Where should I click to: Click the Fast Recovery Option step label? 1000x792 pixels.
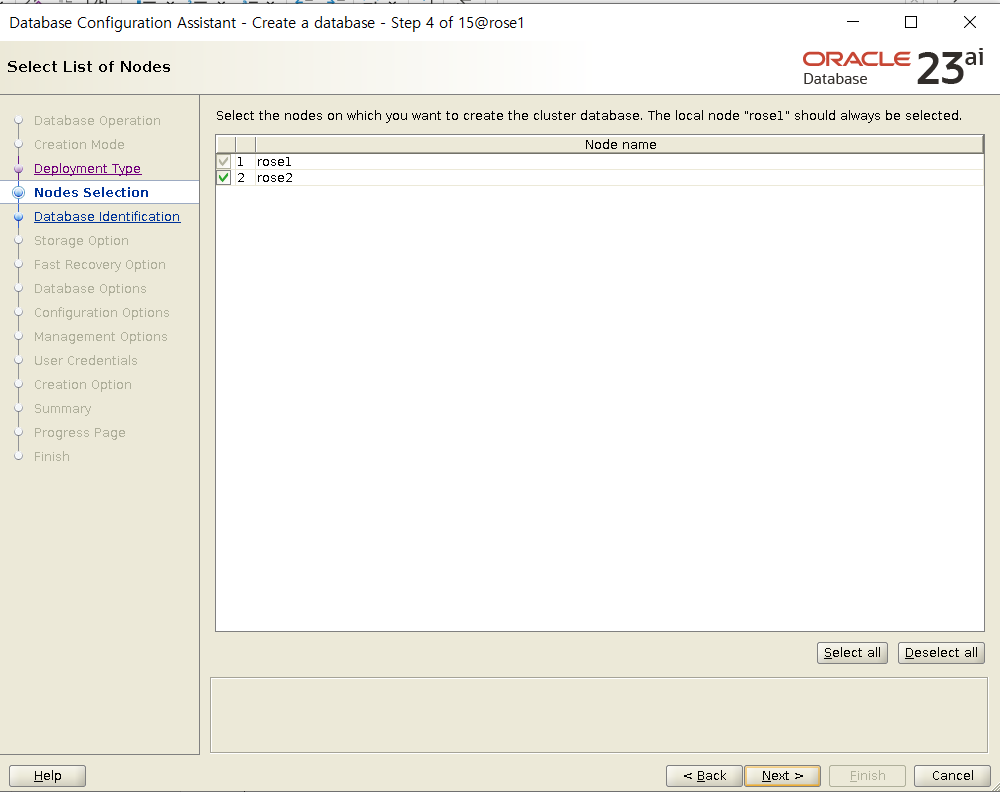pos(99,265)
